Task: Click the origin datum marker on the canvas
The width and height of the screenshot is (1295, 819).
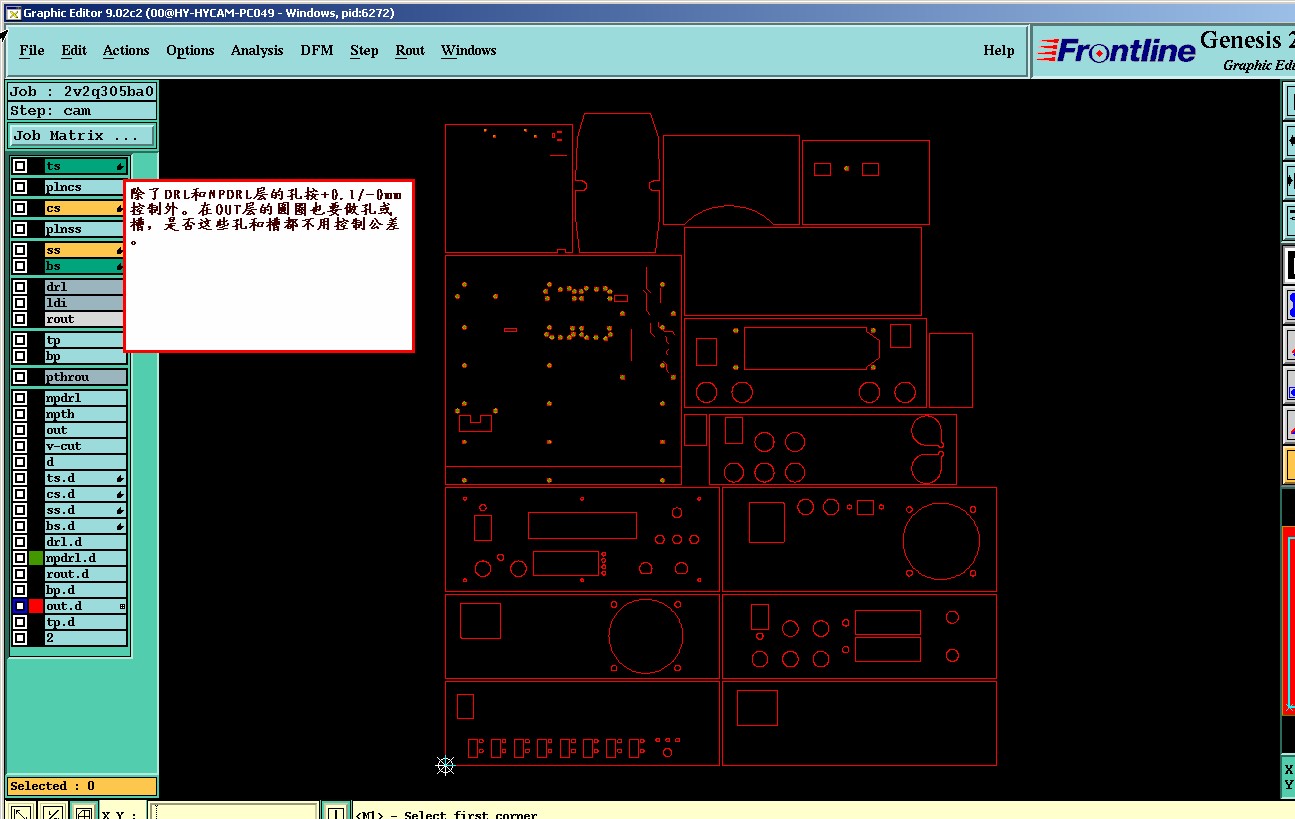Action: [446, 766]
